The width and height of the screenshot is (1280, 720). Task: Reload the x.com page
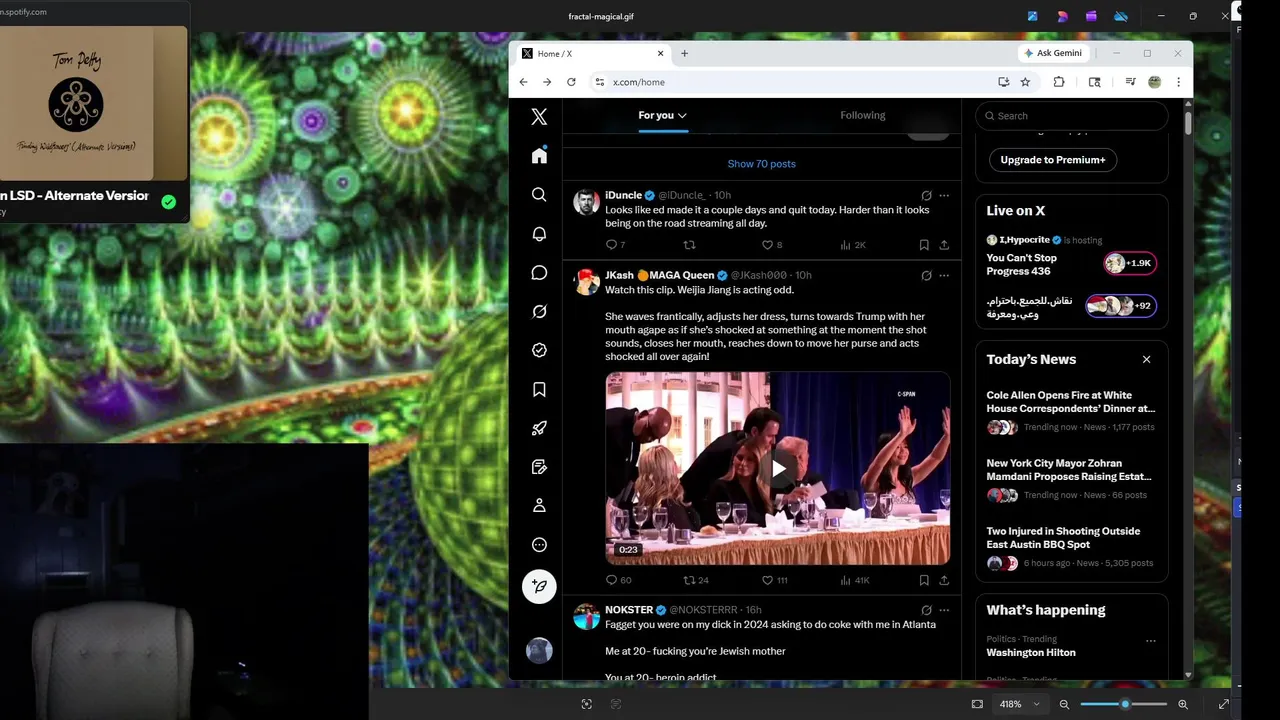pyautogui.click(x=571, y=82)
